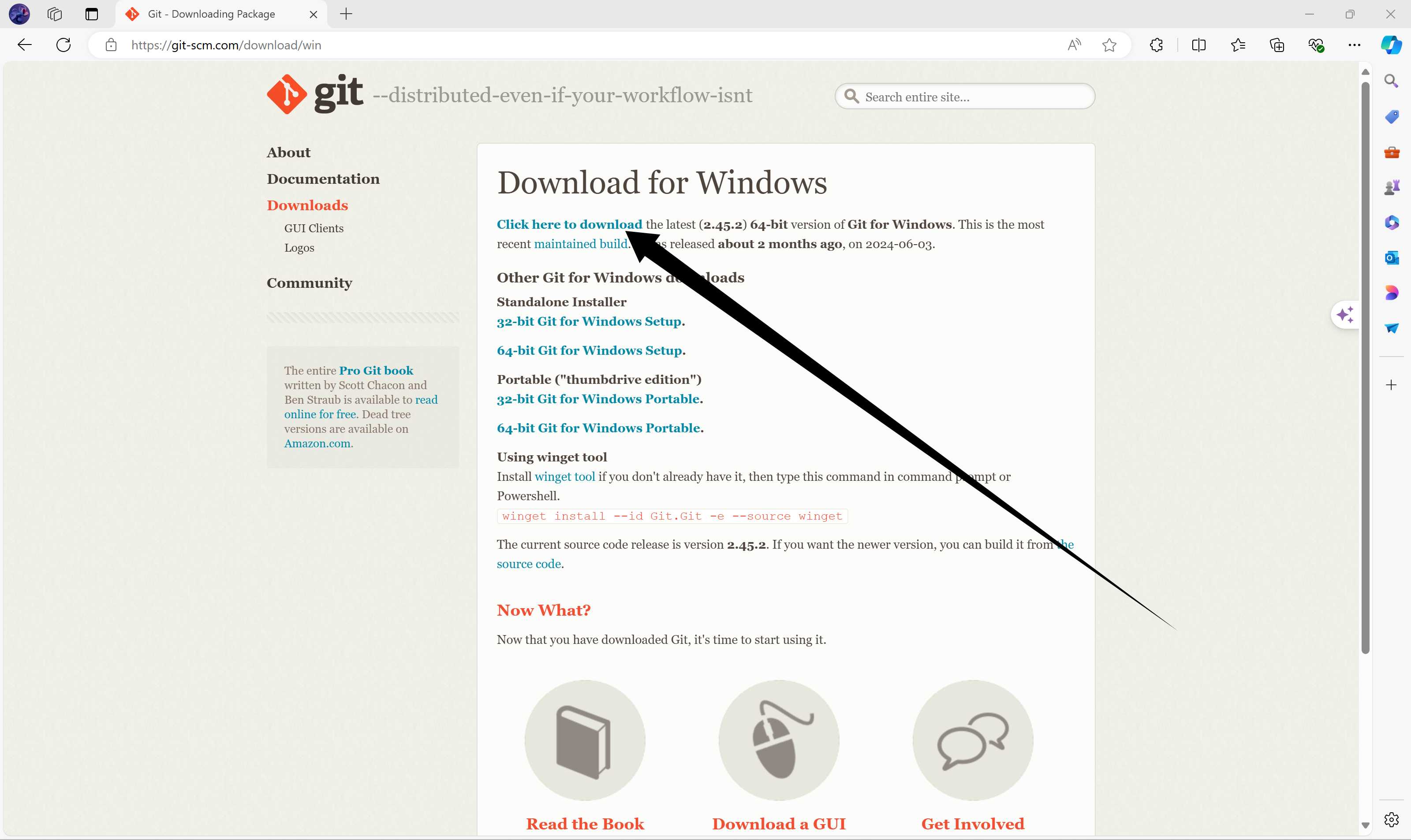The image size is (1411, 840).
Task: Click the Copilot icon in toolbar
Action: click(1391, 45)
